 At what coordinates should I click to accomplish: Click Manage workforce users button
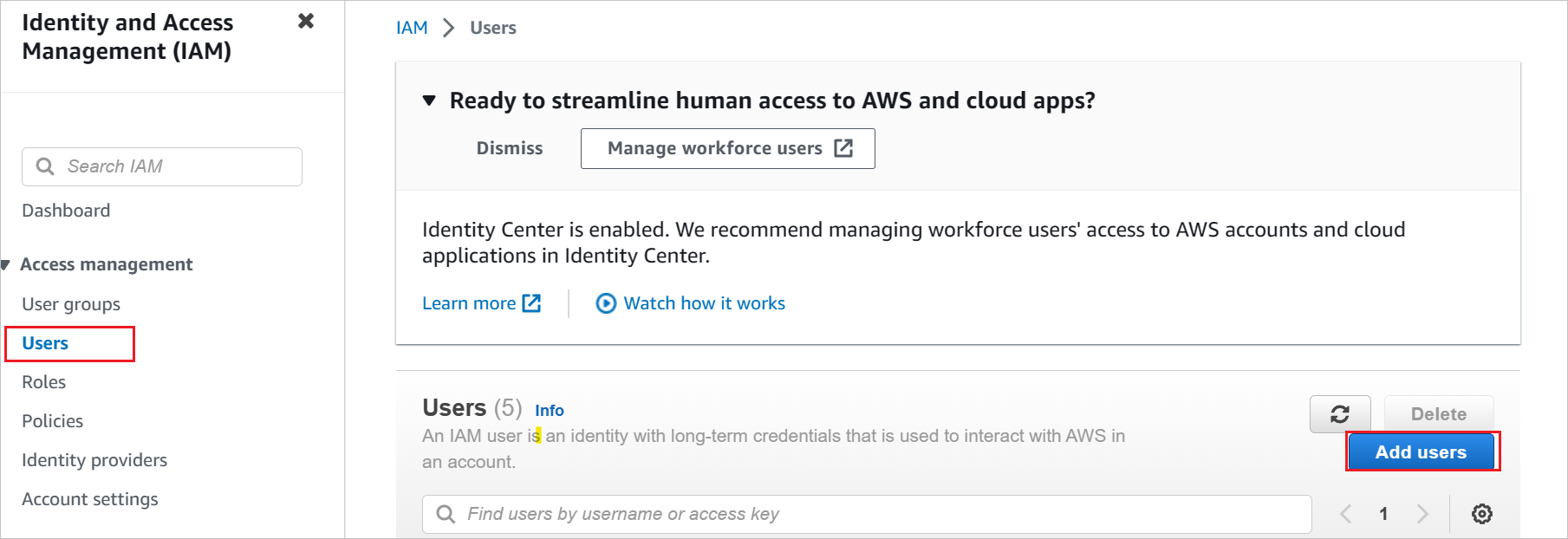pyautogui.click(x=728, y=148)
